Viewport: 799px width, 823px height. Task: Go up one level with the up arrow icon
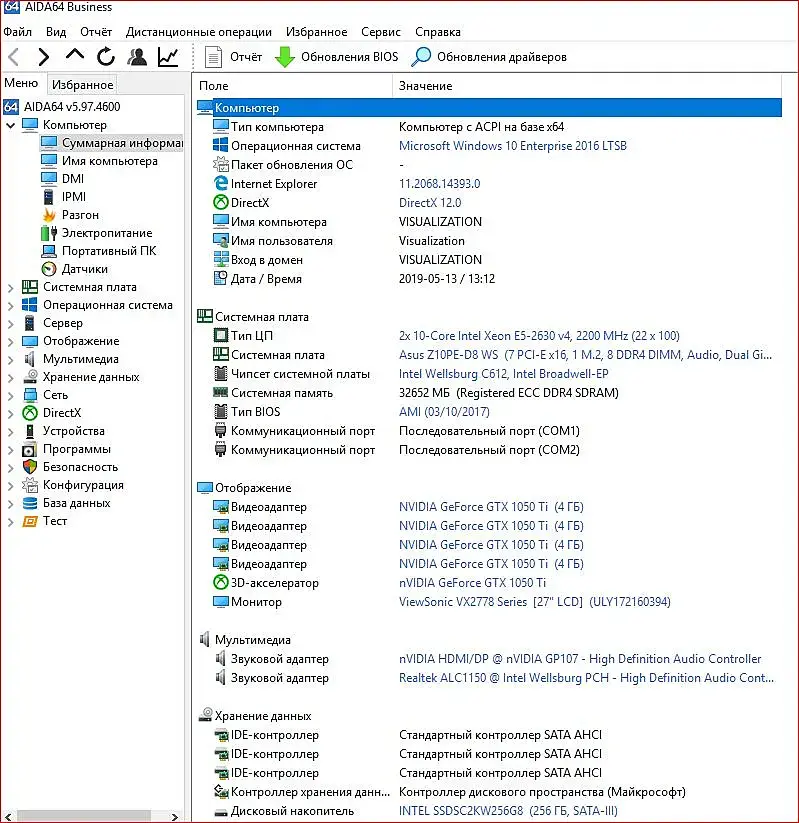point(75,56)
